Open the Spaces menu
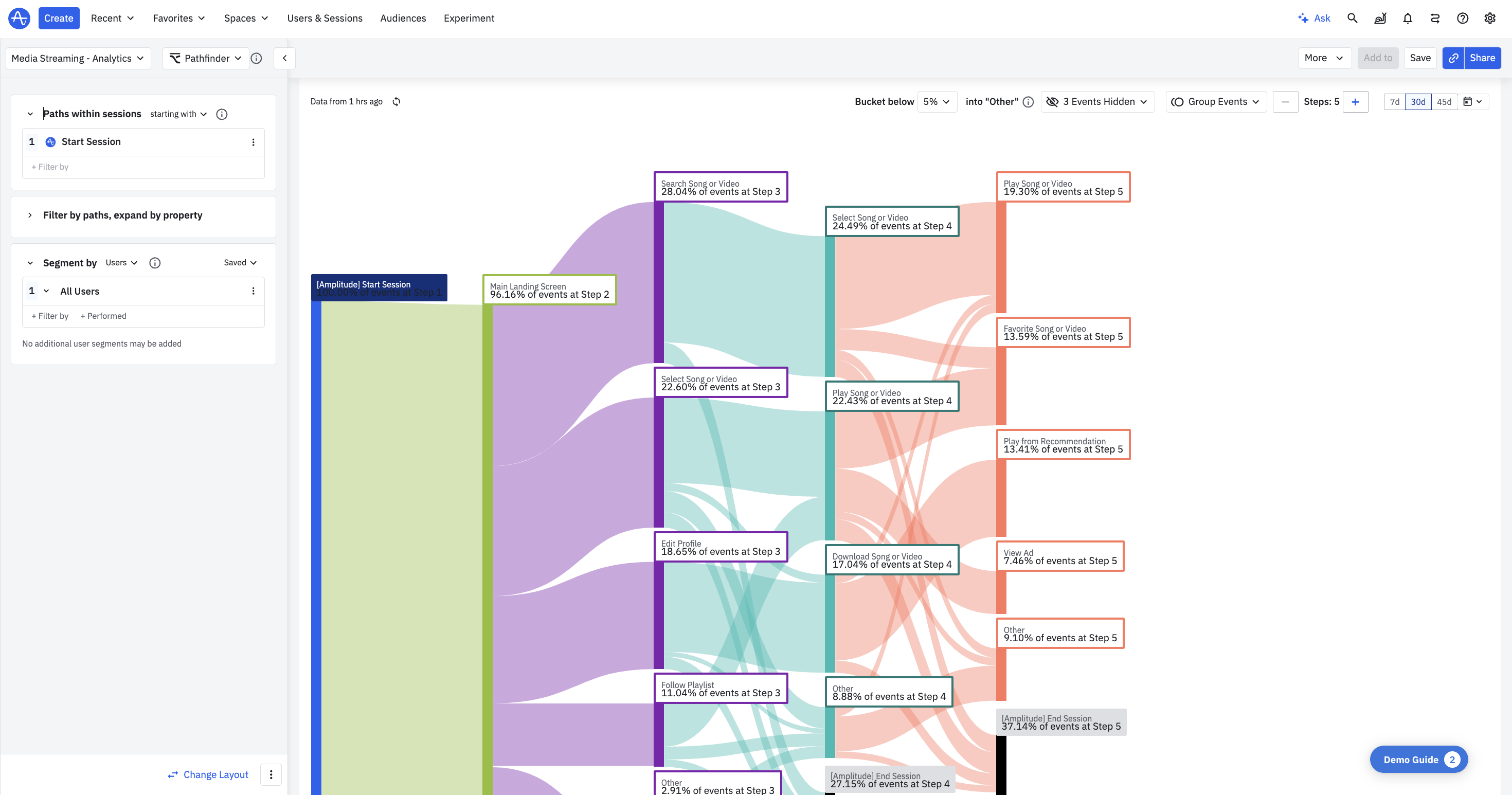 [x=246, y=18]
